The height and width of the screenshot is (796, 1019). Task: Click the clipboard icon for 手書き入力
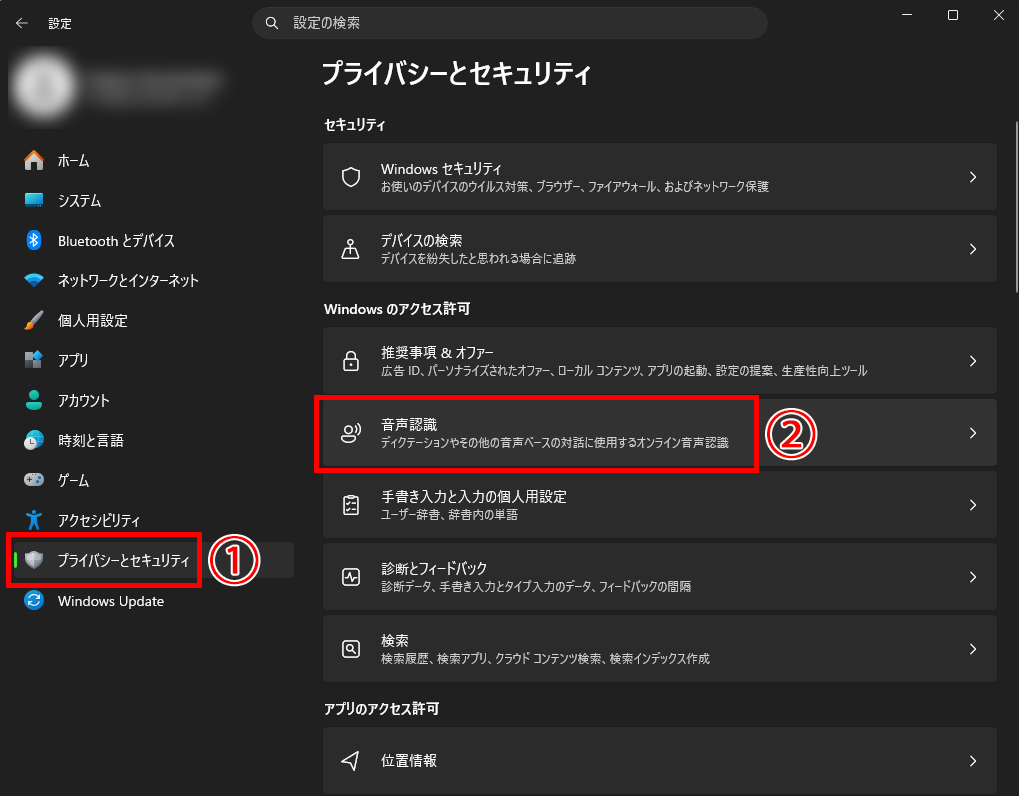pos(351,505)
